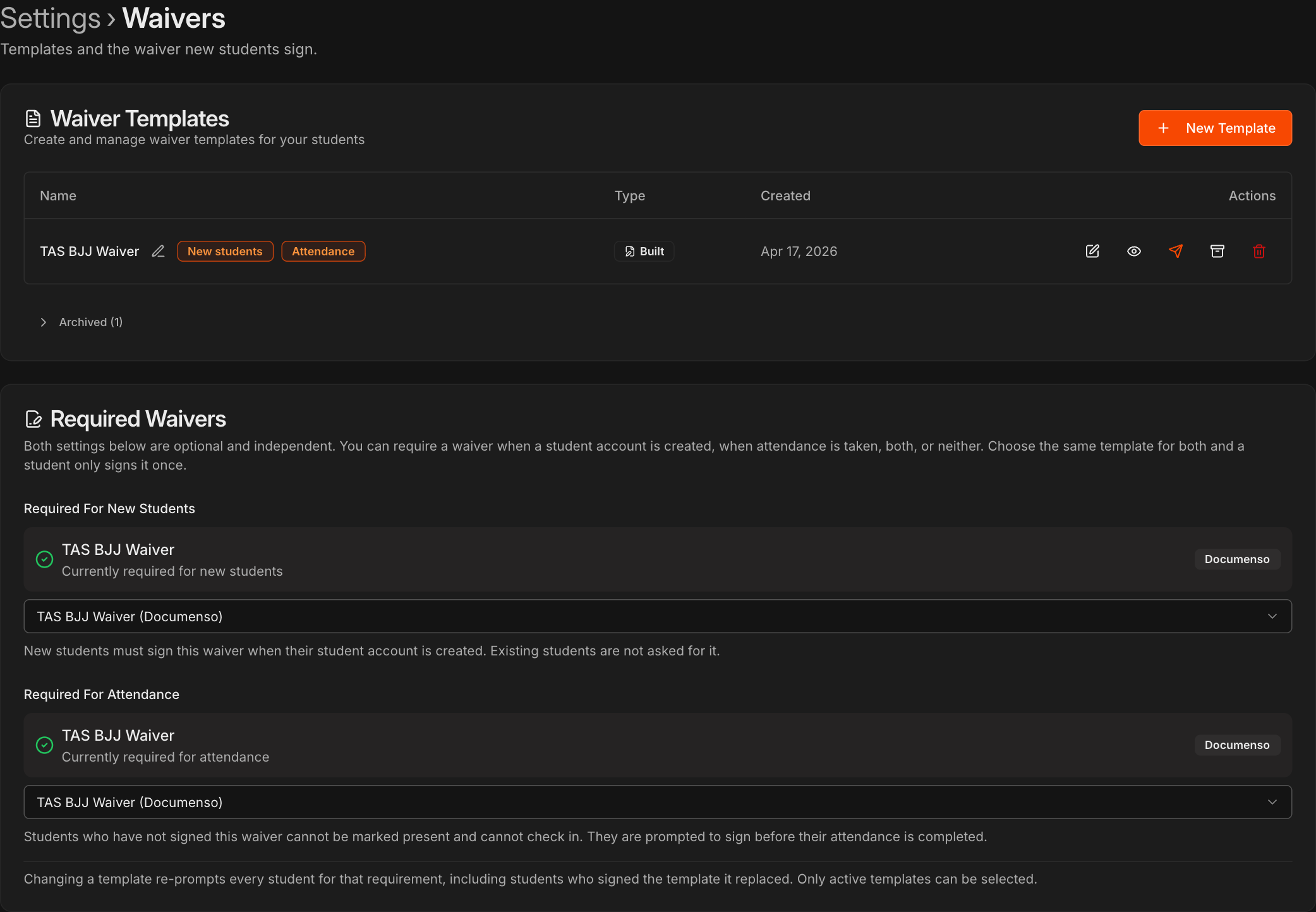Click the Waivers page title
This screenshot has height=912, width=1316.
click(174, 18)
